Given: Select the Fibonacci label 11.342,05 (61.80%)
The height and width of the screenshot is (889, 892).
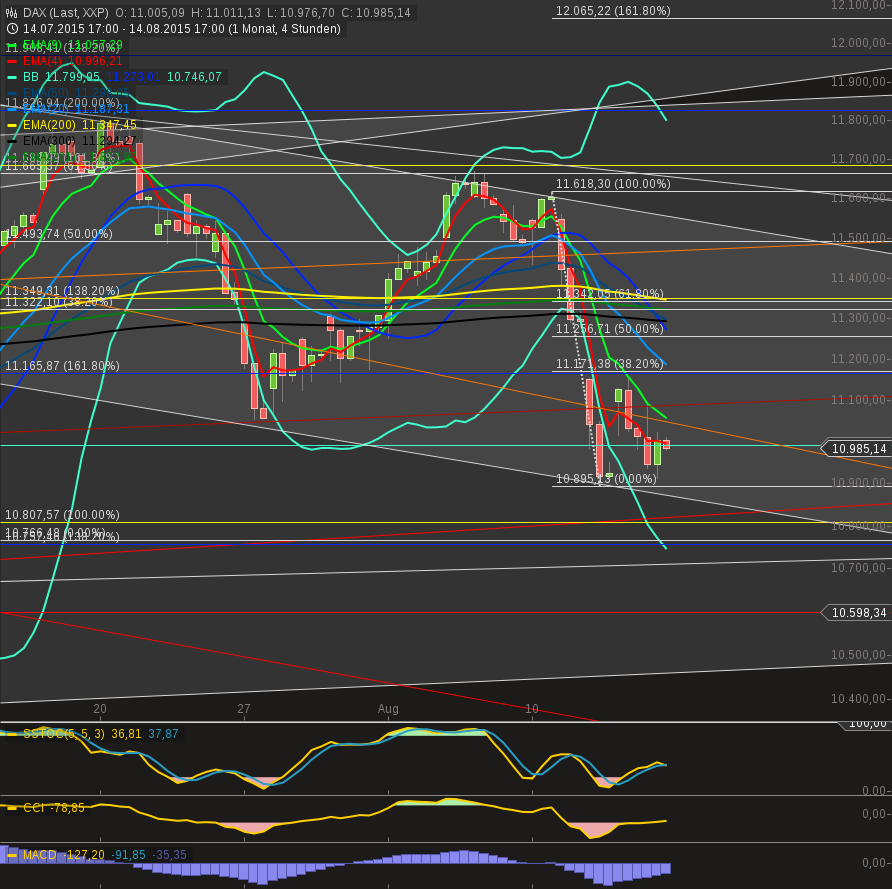Looking at the screenshot, I should 609,293.
